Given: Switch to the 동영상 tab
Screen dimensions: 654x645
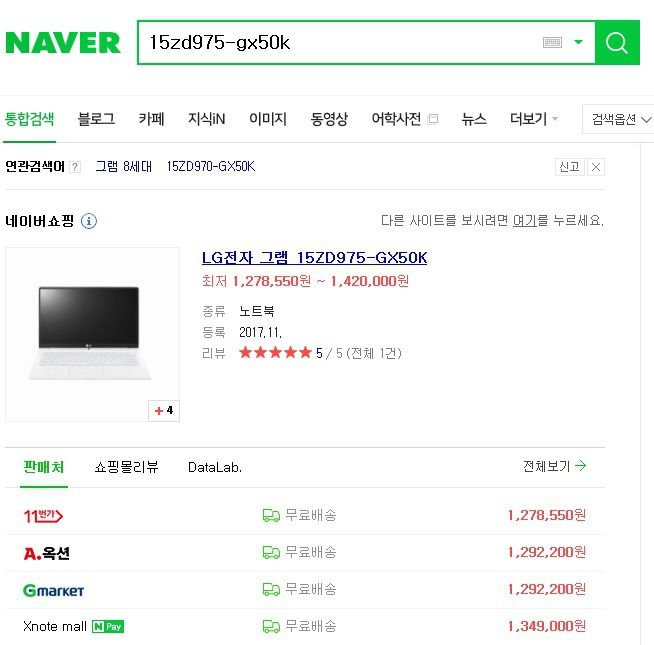Looking at the screenshot, I should pos(329,119).
